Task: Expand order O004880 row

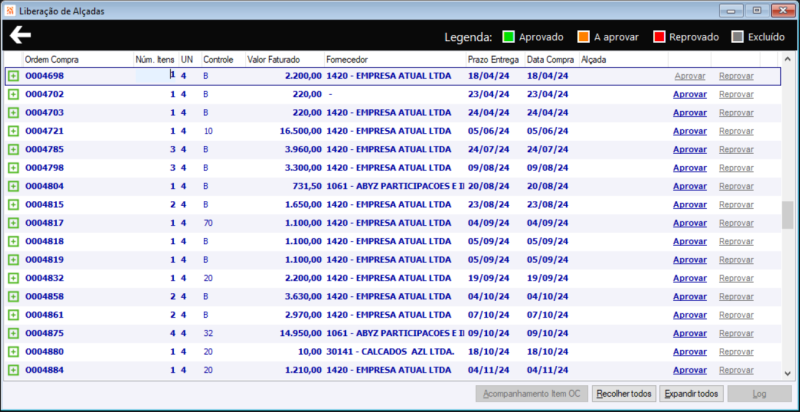Action: (13, 351)
